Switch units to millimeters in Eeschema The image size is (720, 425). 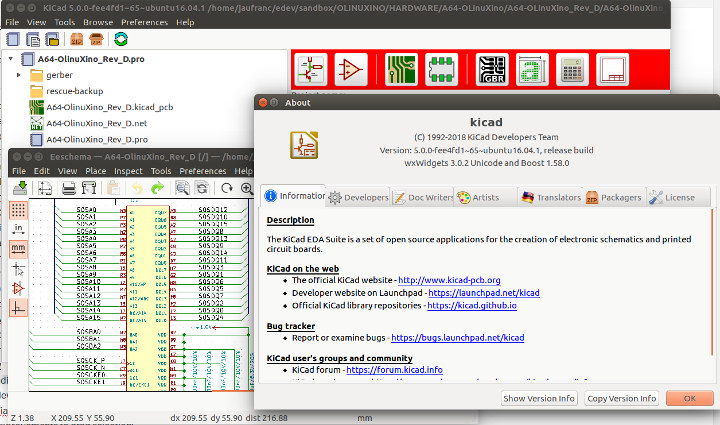18,249
